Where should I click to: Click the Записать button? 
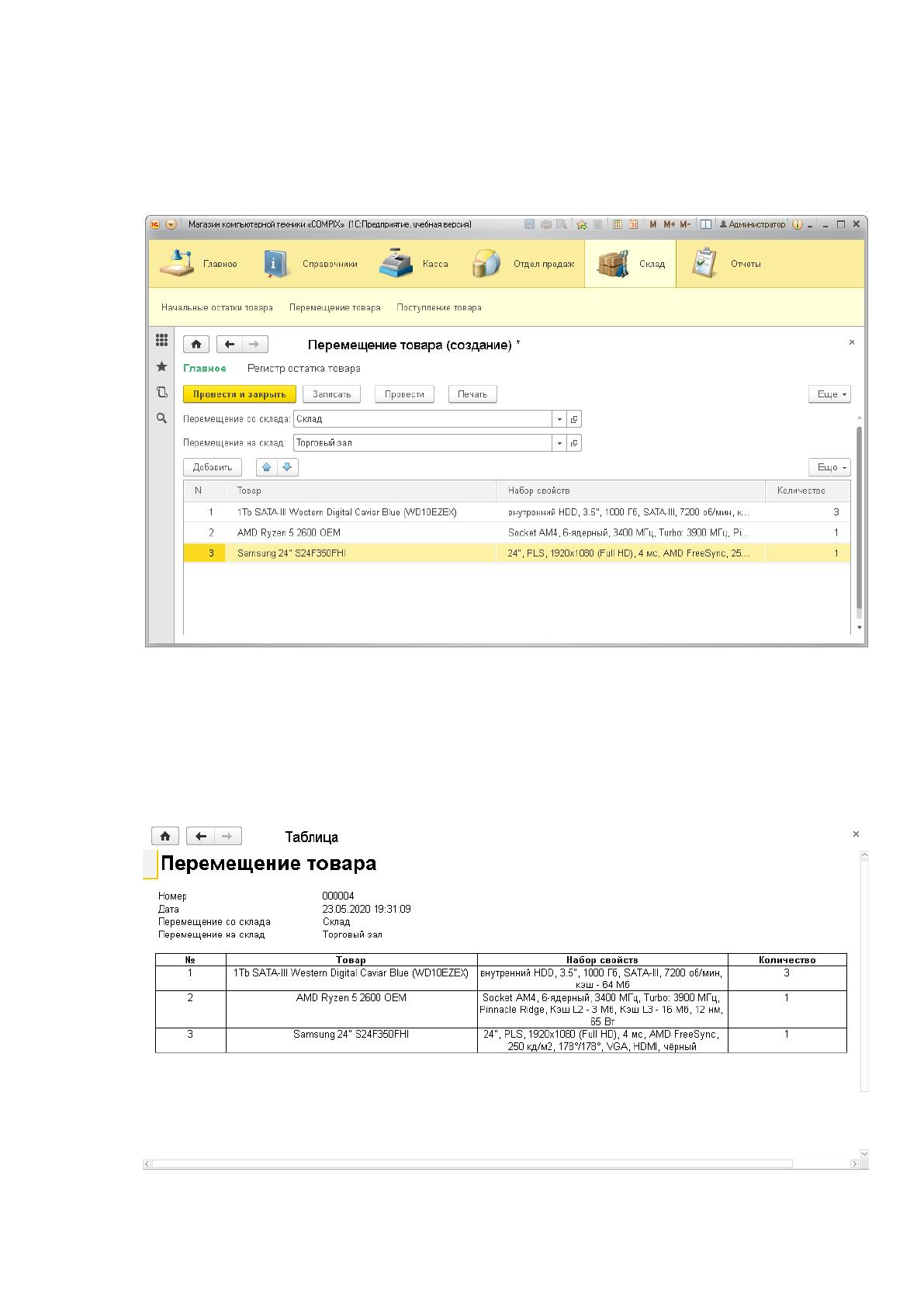coord(332,394)
